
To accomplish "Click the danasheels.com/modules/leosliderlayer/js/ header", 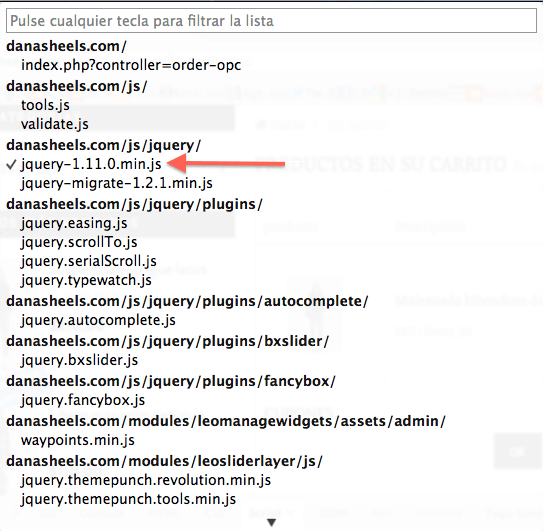I will pyautogui.click(x=164, y=461).
